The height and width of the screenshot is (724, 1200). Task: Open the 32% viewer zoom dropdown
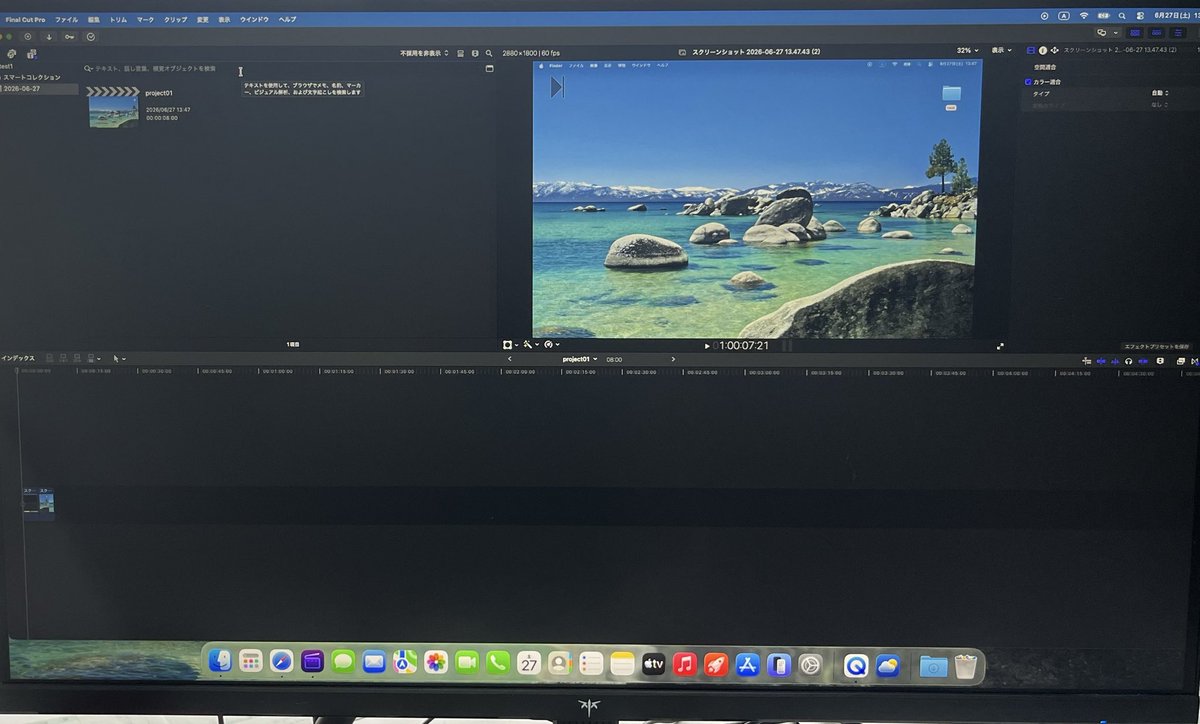click(x=968, y=50)
